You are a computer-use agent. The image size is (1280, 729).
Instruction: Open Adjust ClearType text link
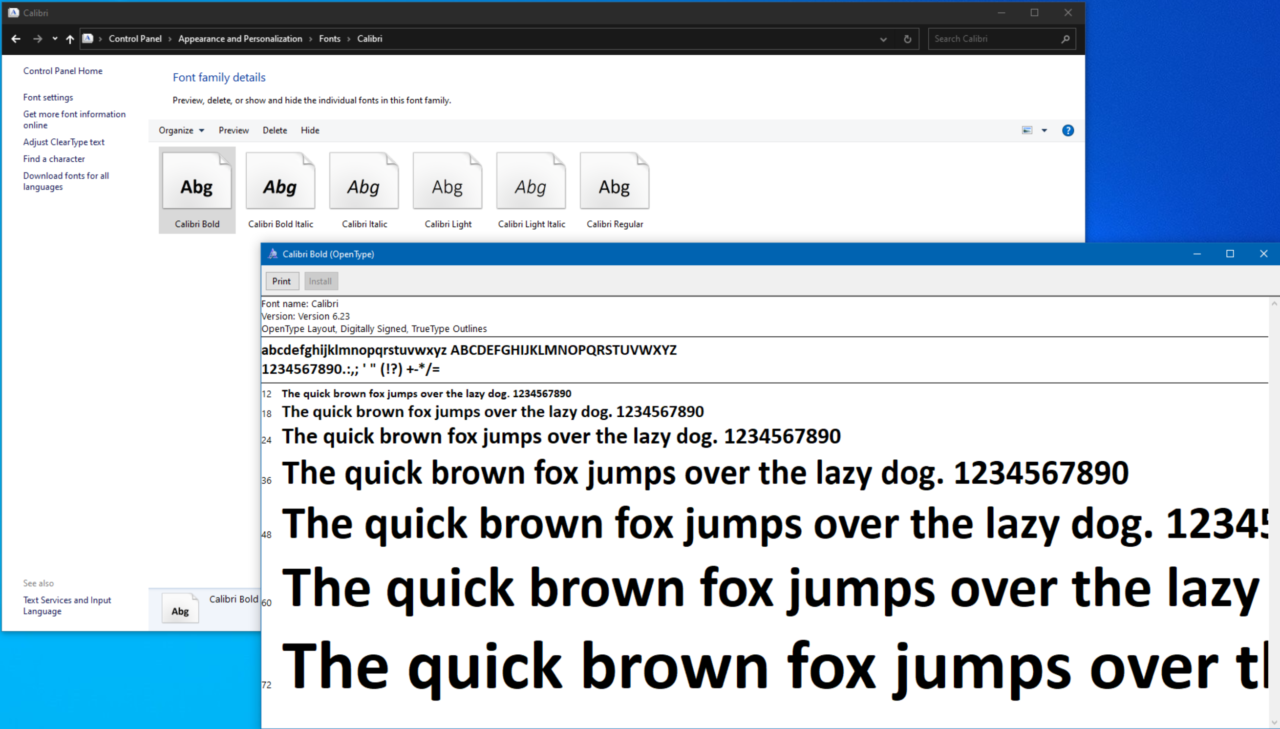(64, 142)
